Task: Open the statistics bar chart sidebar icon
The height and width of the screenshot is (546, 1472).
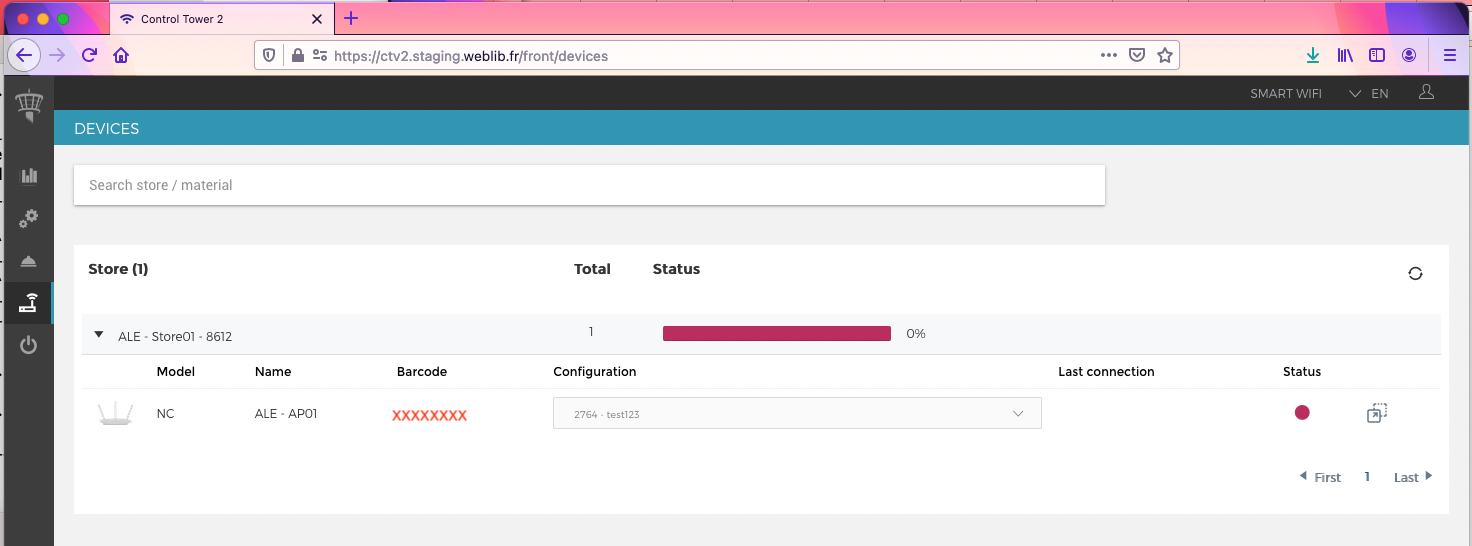Action: pyautogui.click(x=29, y=176)
